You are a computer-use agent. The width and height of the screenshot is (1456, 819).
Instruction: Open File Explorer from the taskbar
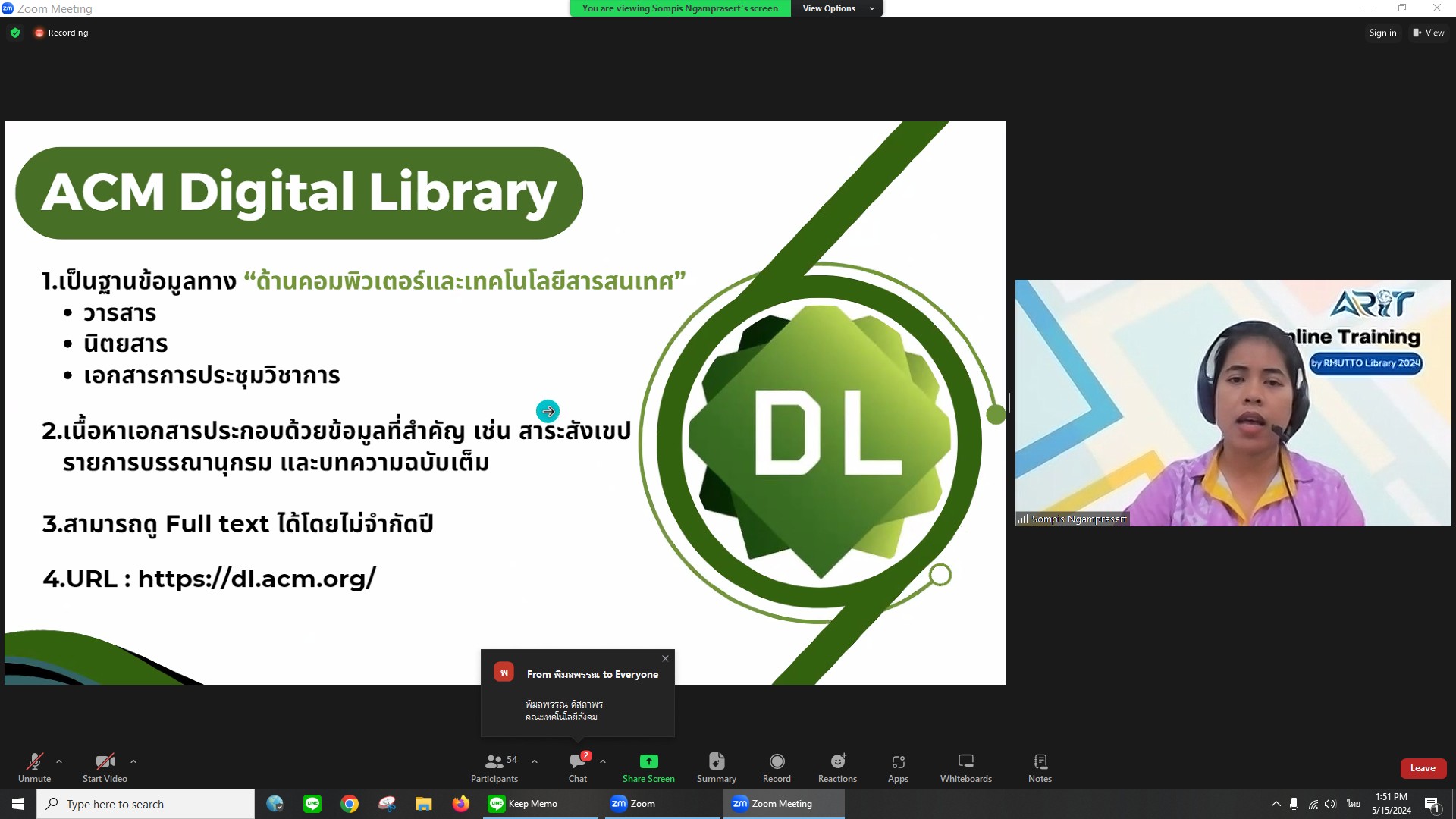[x=424, y=804]
